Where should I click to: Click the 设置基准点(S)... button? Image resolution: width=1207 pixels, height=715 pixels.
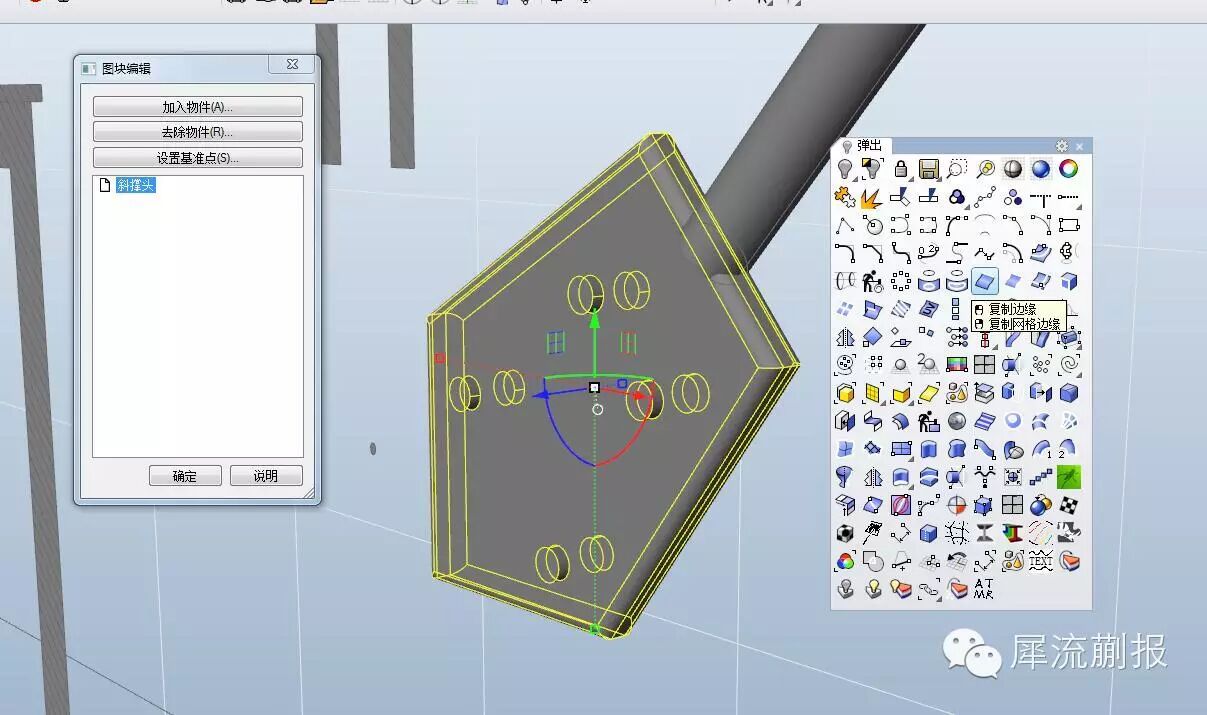tap(198, 158)
